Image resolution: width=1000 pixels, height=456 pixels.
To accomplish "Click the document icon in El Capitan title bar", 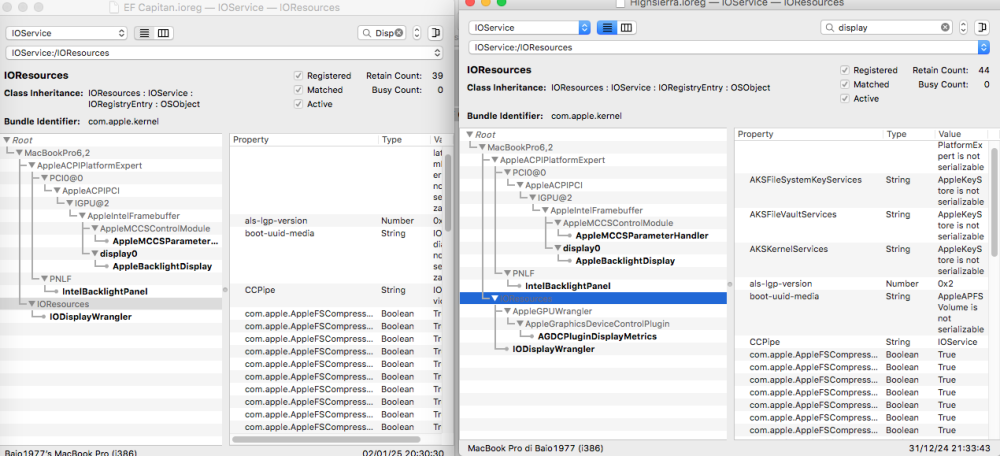I will point(114,8).
